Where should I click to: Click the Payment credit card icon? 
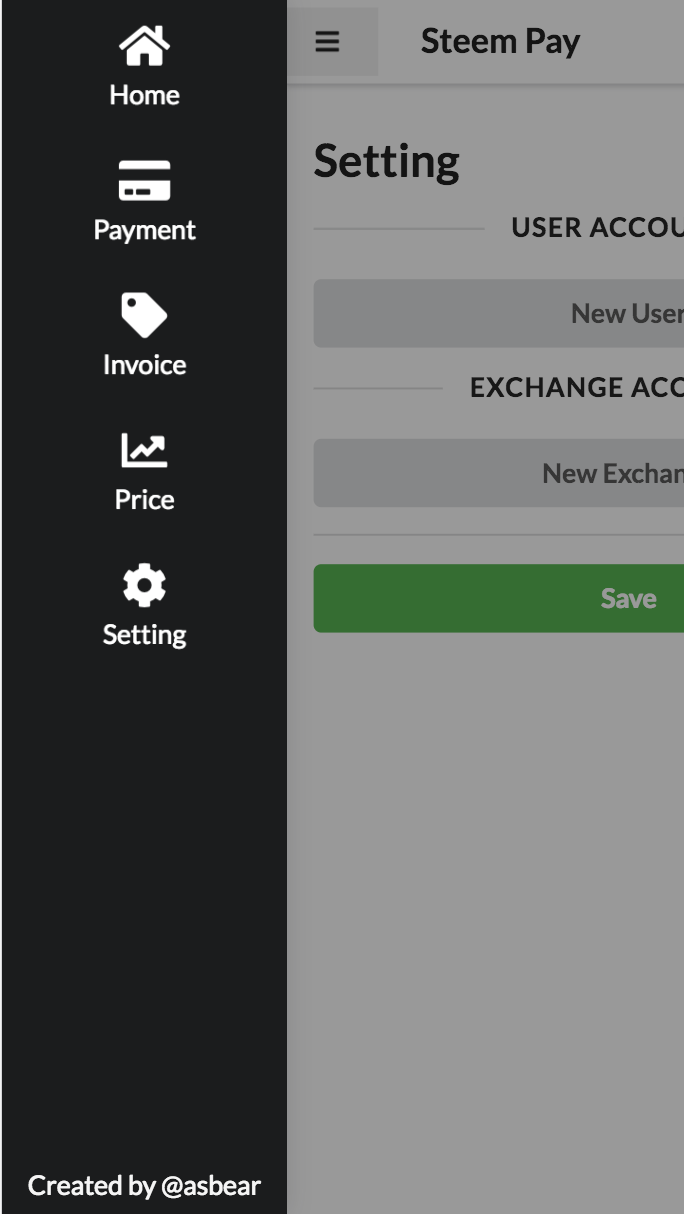(144, 181)
